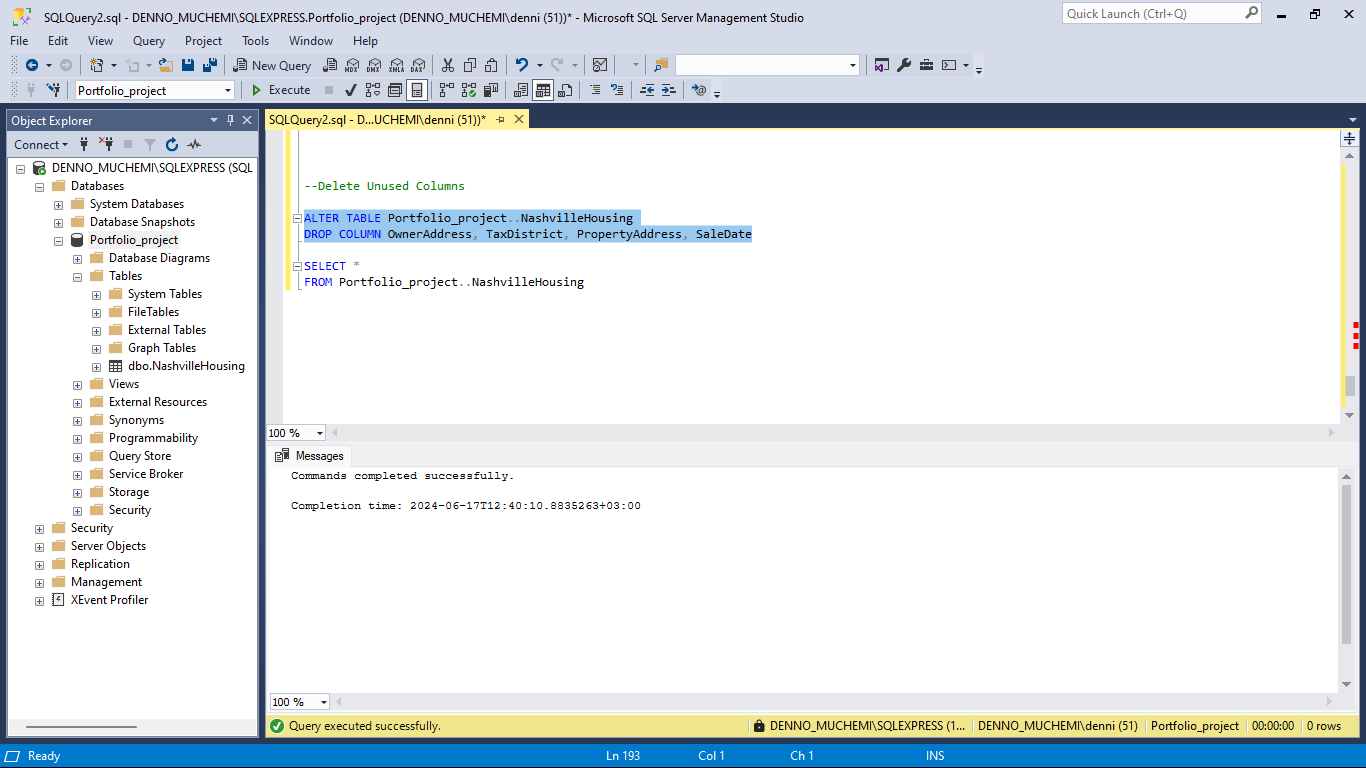
Task: Toggle IntelliSense Enabled button
Action: 417,90
